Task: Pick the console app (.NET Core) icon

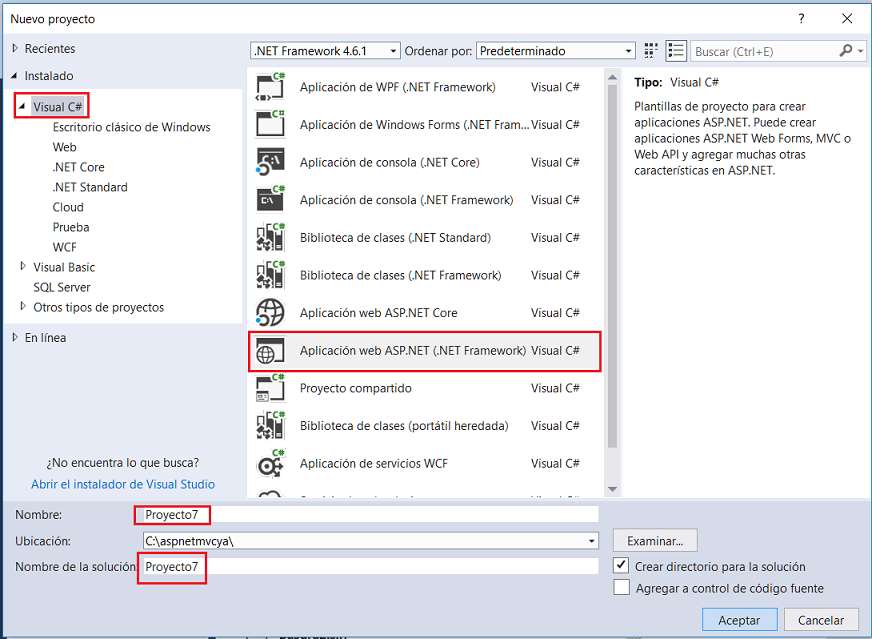Action: click(270, 162)
